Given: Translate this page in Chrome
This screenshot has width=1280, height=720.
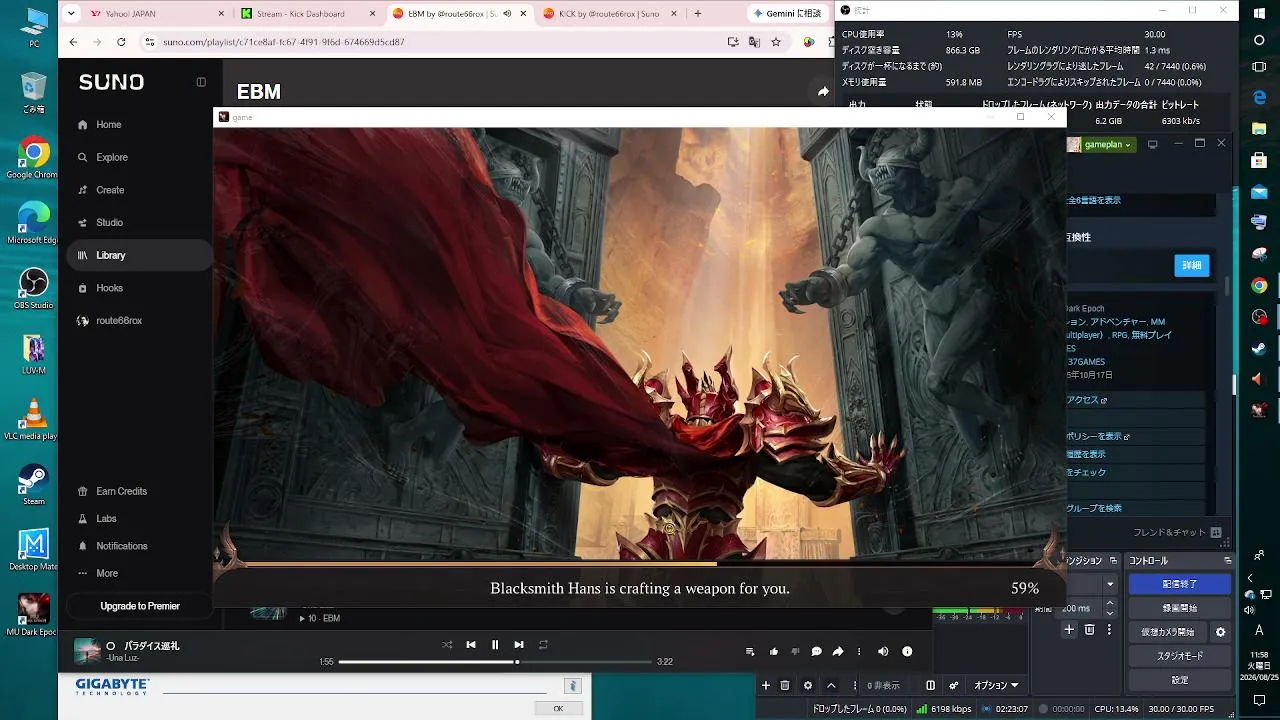Looking at the screenshot, I should click(754, 42).
